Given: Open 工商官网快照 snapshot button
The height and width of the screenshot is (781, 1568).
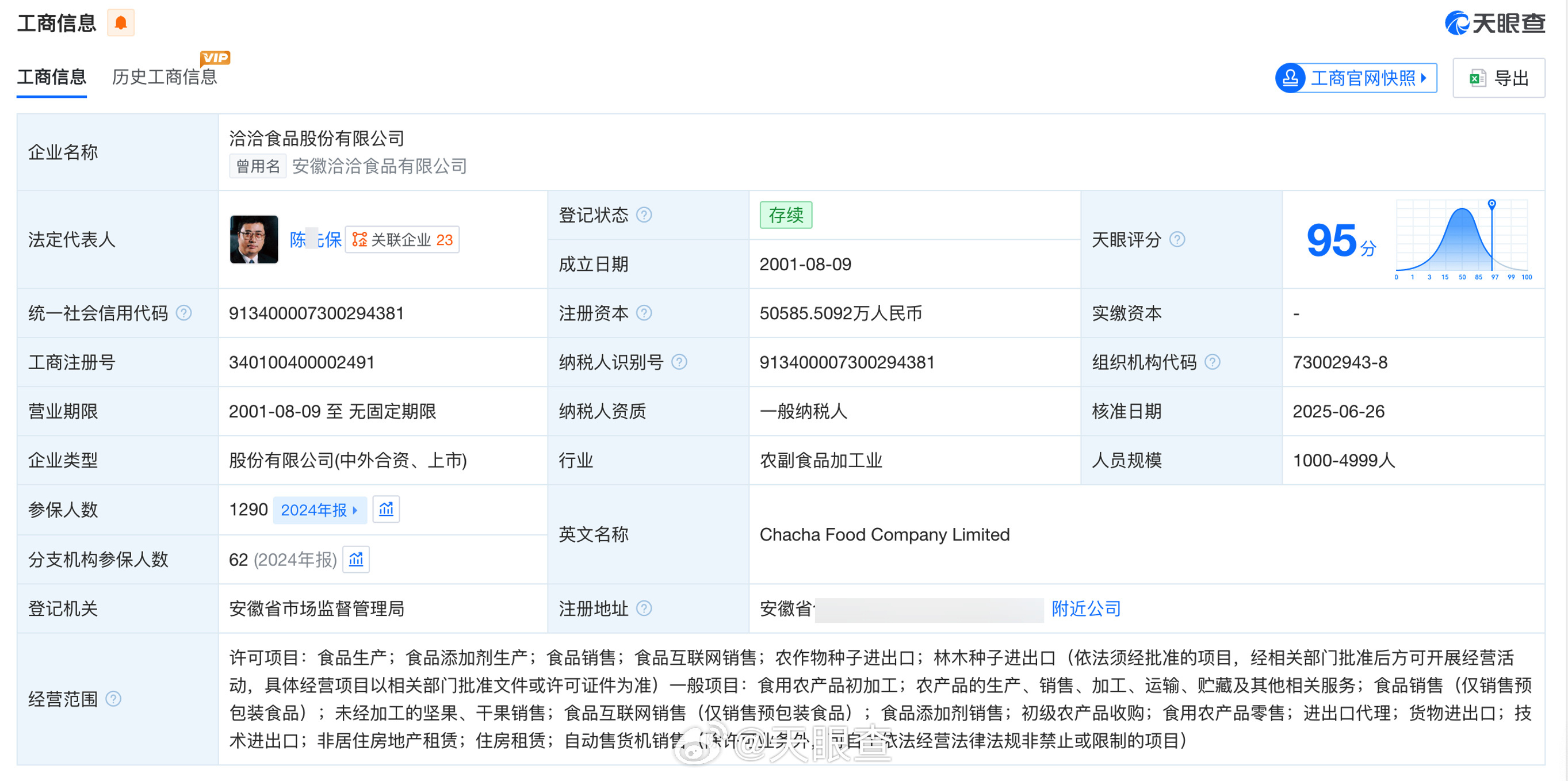Looking at the screenshot, I should (x=1356, y=78).
